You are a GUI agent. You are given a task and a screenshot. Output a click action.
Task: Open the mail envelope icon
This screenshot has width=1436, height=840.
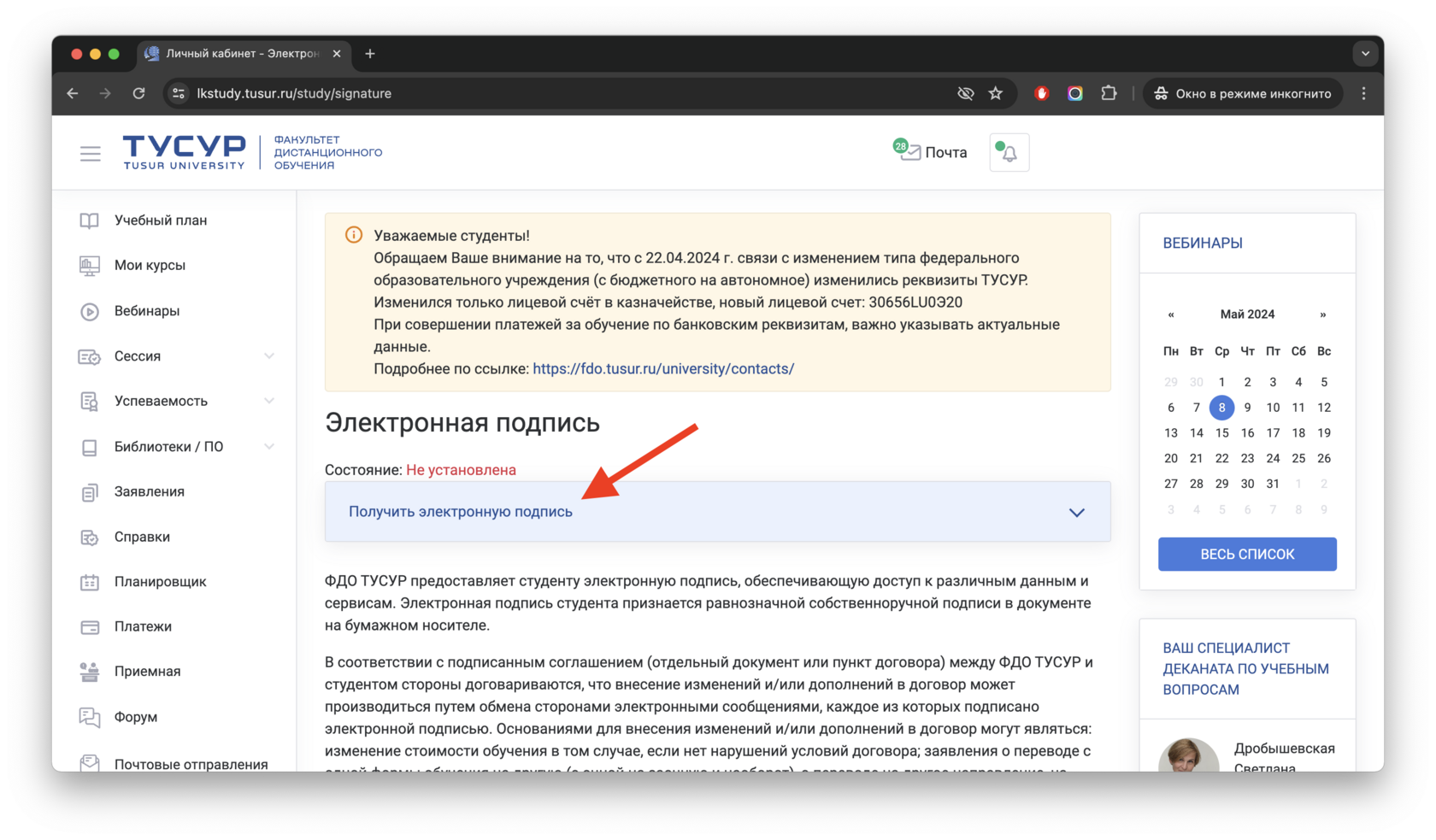pos(910,153)
